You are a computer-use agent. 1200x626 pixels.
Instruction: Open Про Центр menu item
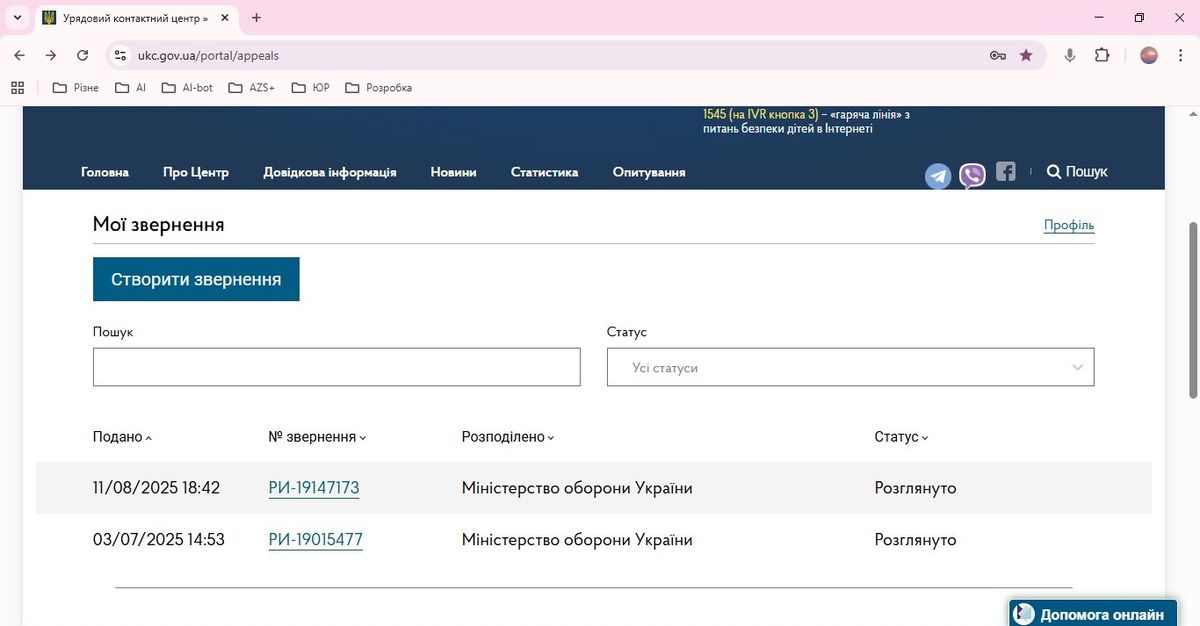pos(196,172)
